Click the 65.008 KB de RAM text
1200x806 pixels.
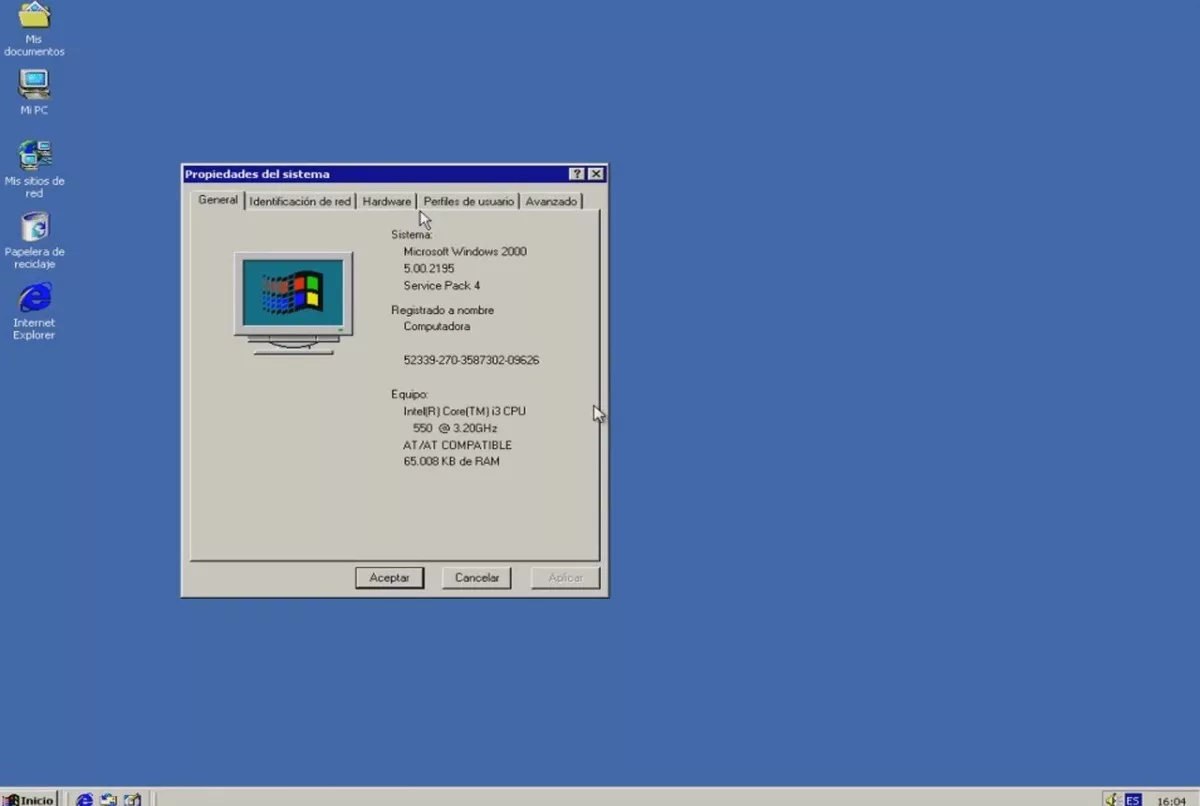(451, 462)
